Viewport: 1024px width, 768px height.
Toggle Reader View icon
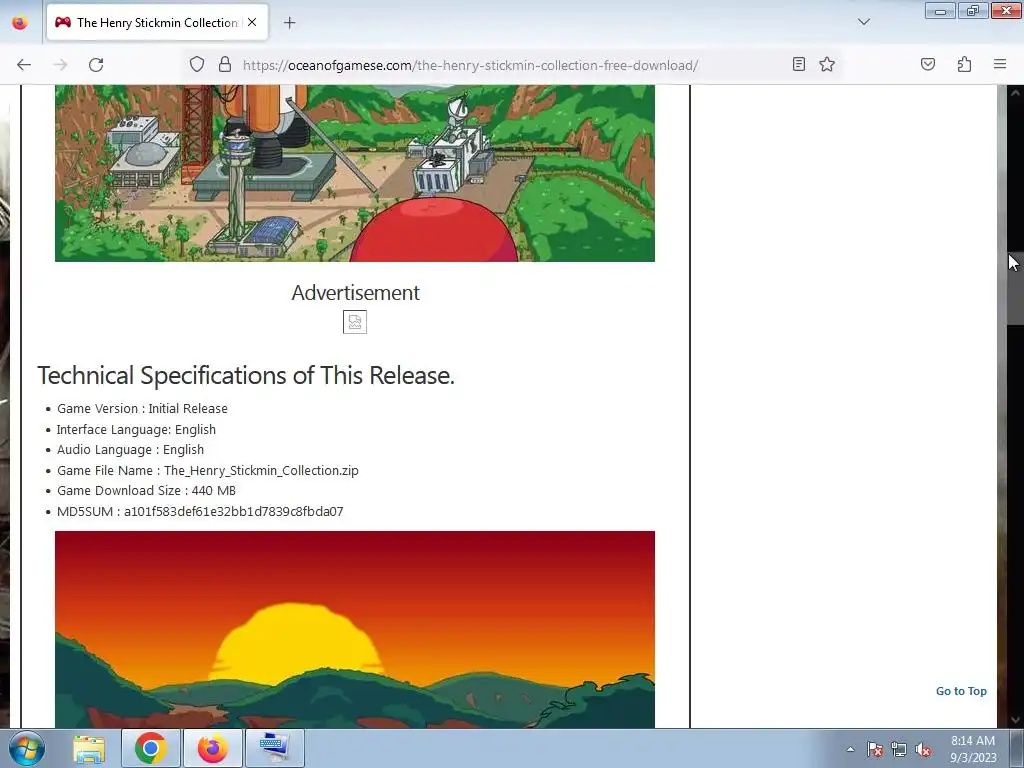pyautogui.click(x=798, y=64)
